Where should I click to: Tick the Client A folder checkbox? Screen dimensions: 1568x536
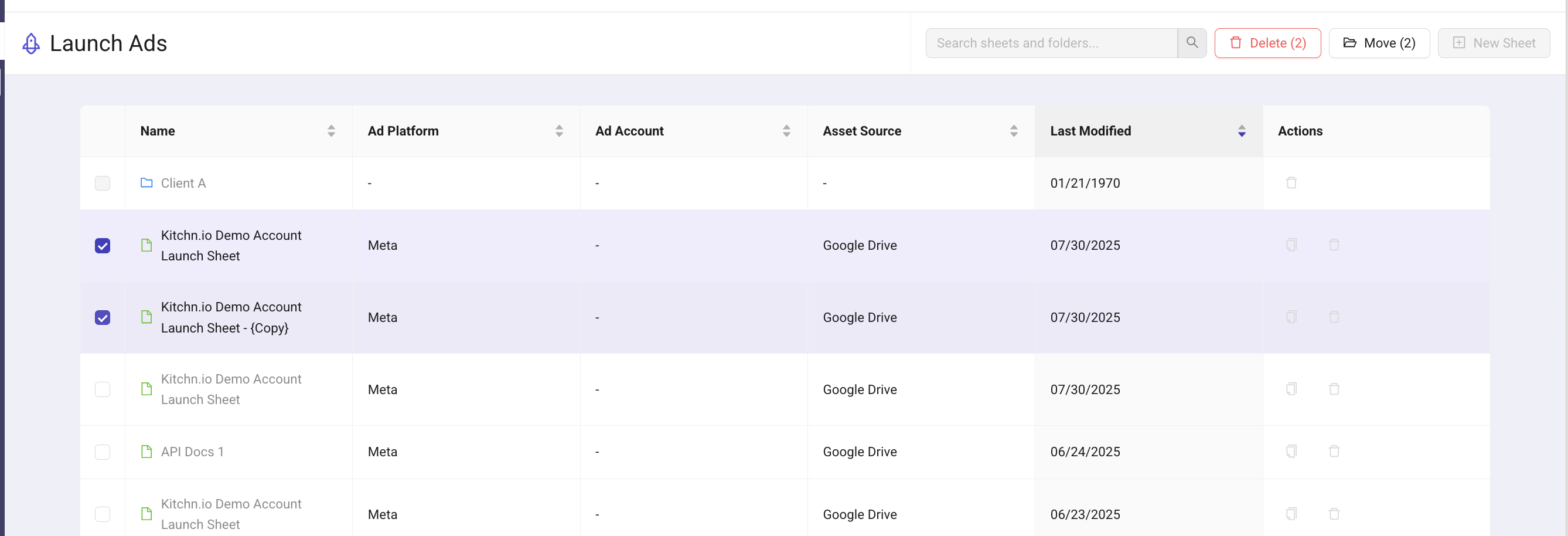[103, 184]
